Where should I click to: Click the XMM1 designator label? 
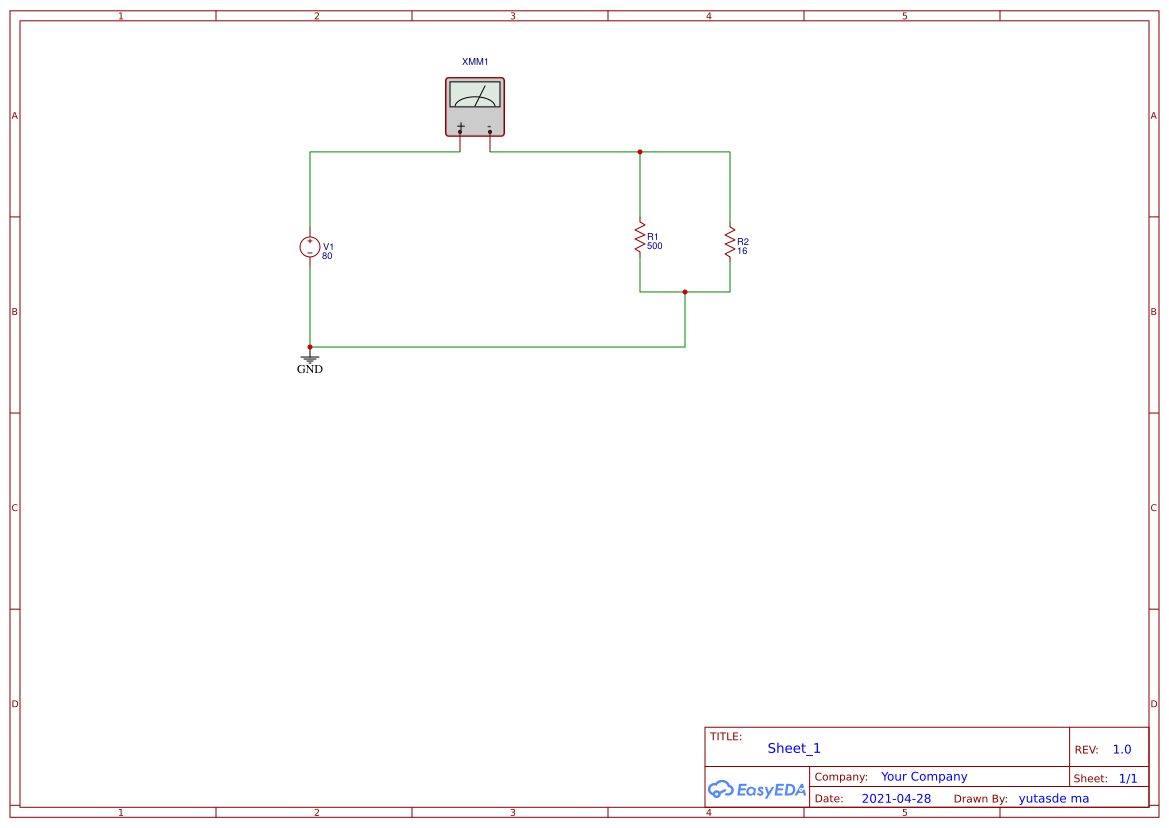click(x=475, y=62)
